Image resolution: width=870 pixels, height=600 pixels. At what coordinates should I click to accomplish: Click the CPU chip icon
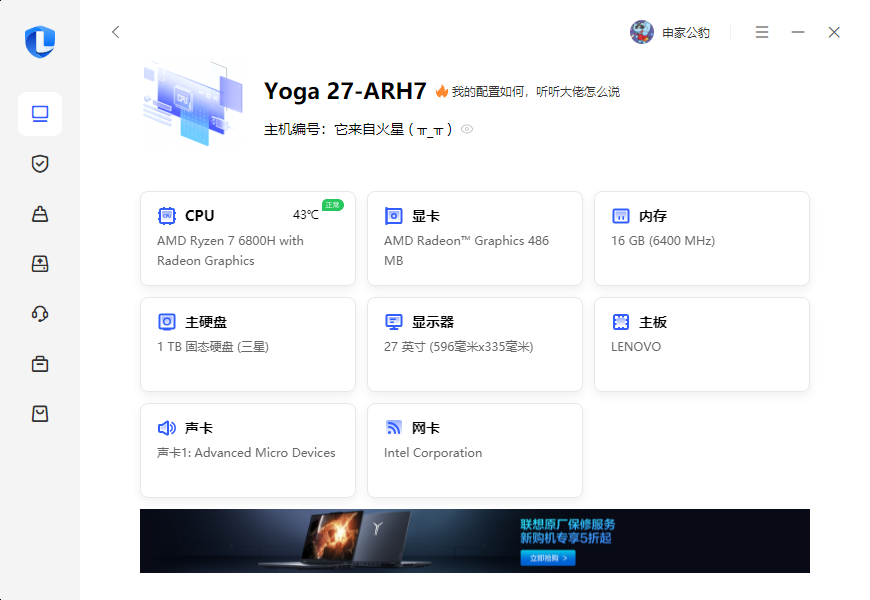[167, 215]
